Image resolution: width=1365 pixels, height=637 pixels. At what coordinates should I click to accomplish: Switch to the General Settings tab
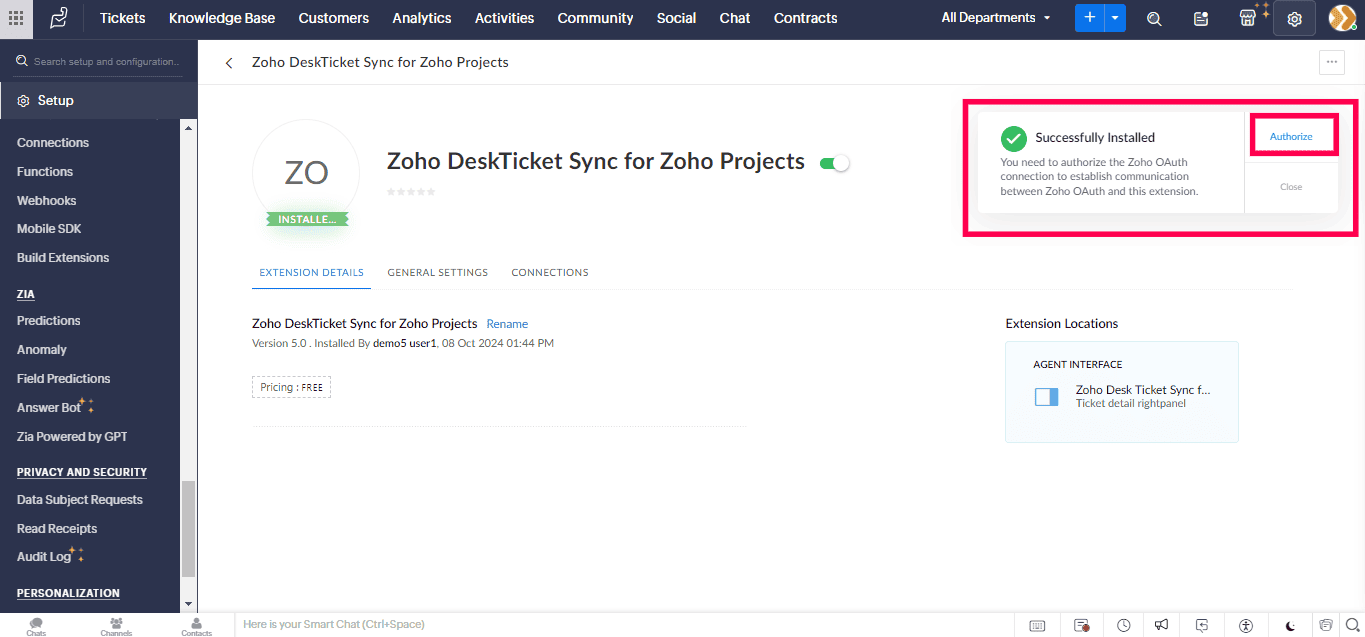pyautogui.click(x=438, y=272)
